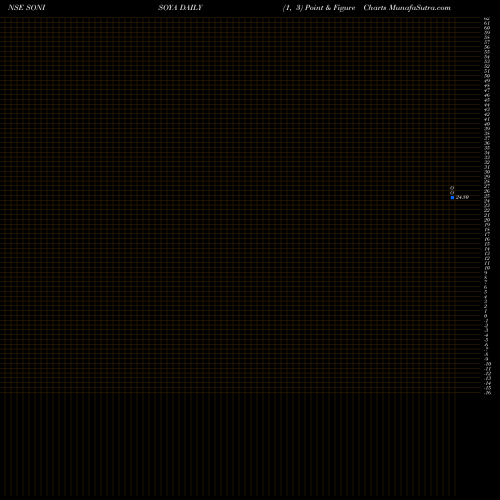The width and height of the screenshot is (500, 500).
Task: Click the "NSE SONI" title text
Action: click(26, 8)
